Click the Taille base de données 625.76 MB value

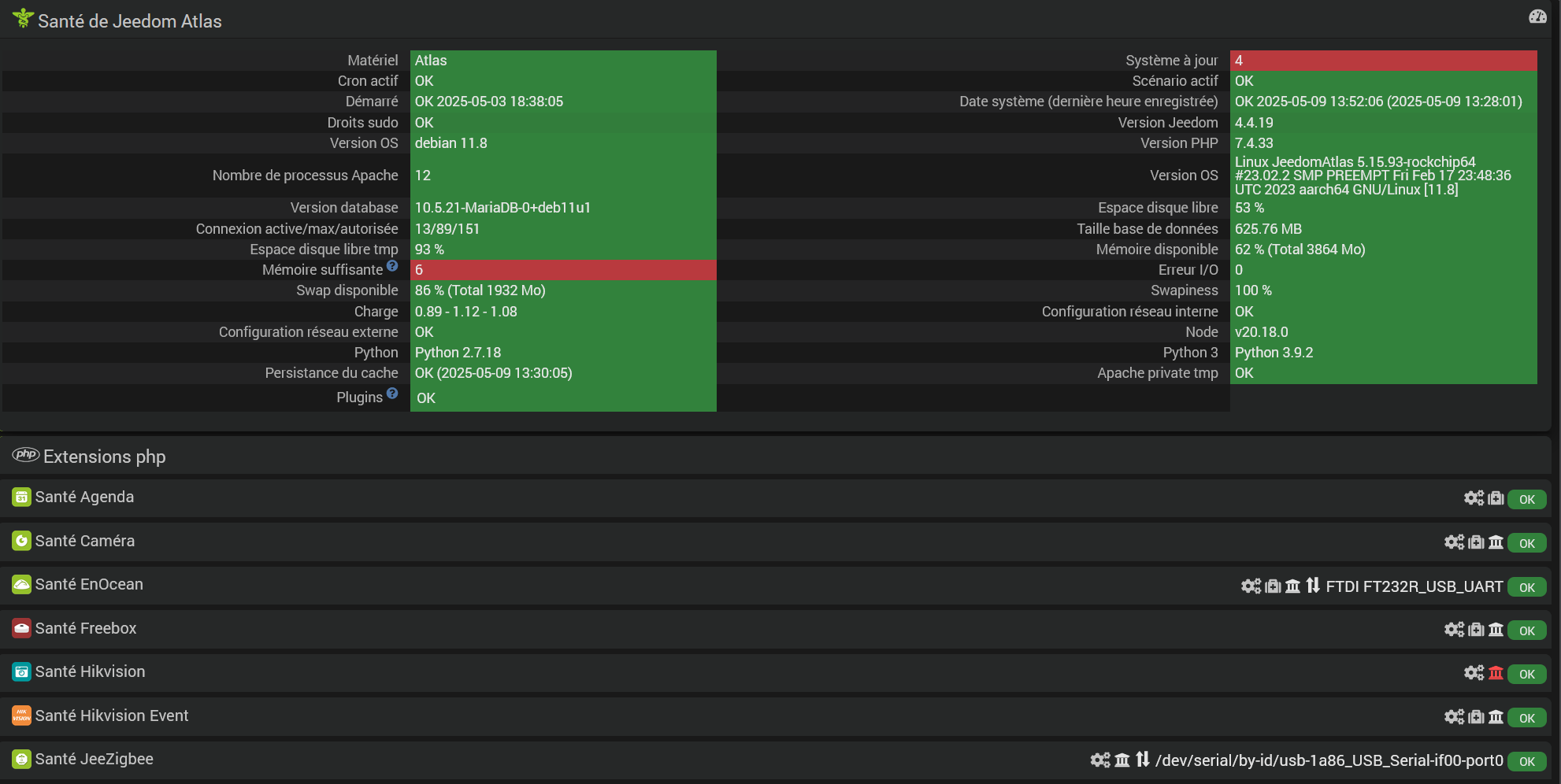click(1384, 229)
